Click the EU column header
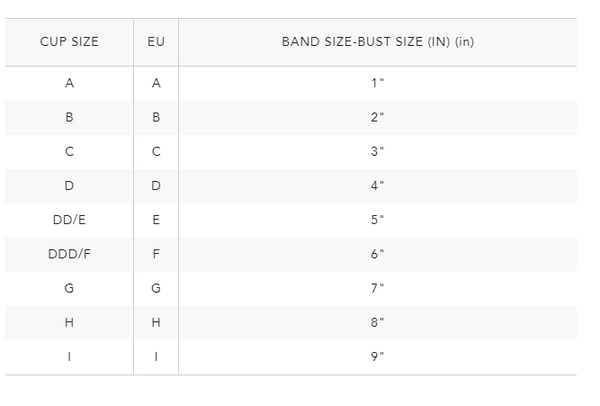 point(156,42)
